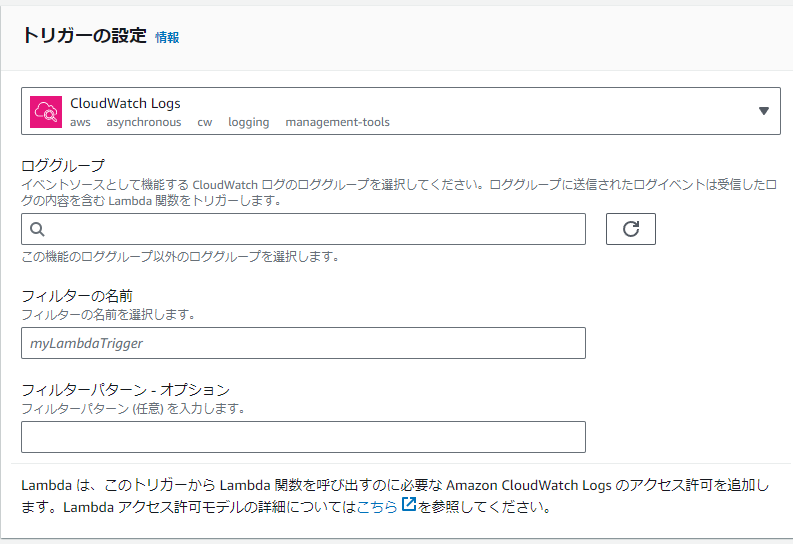
Task: Click the external link icon after こちら
Action: click(x=408, y=504)
